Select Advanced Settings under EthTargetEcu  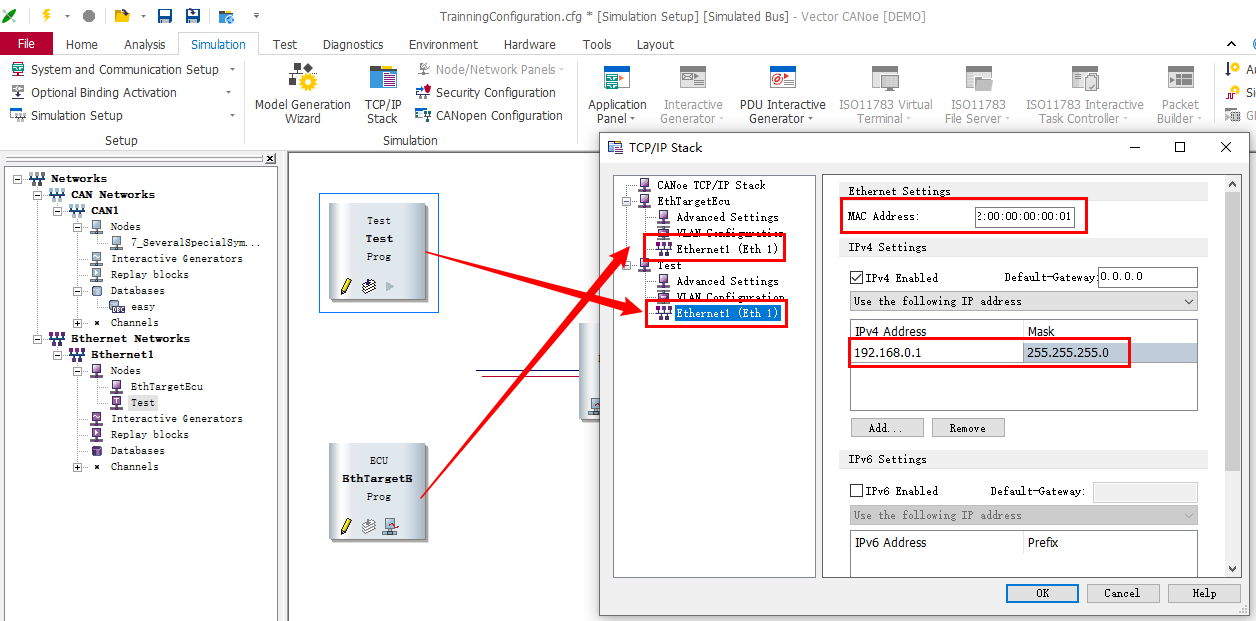pos(727,217)
